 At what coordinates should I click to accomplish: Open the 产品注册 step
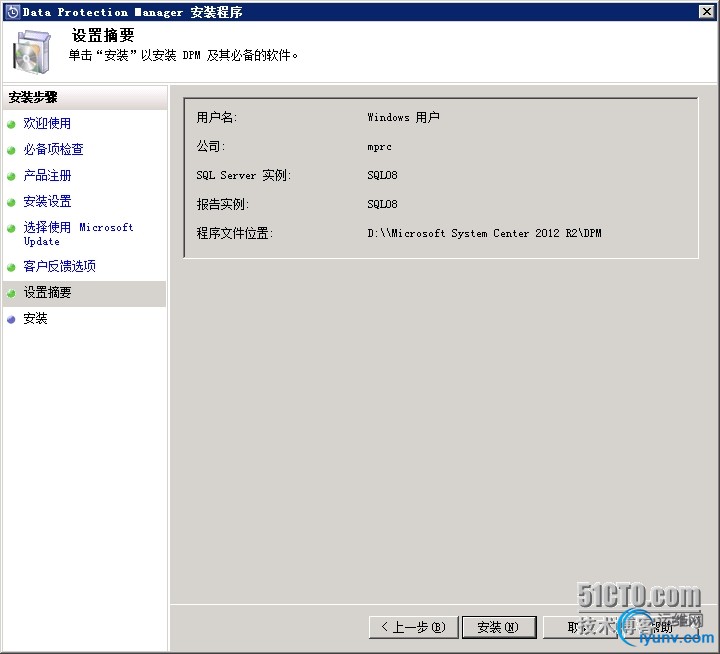tap(47, 175)
